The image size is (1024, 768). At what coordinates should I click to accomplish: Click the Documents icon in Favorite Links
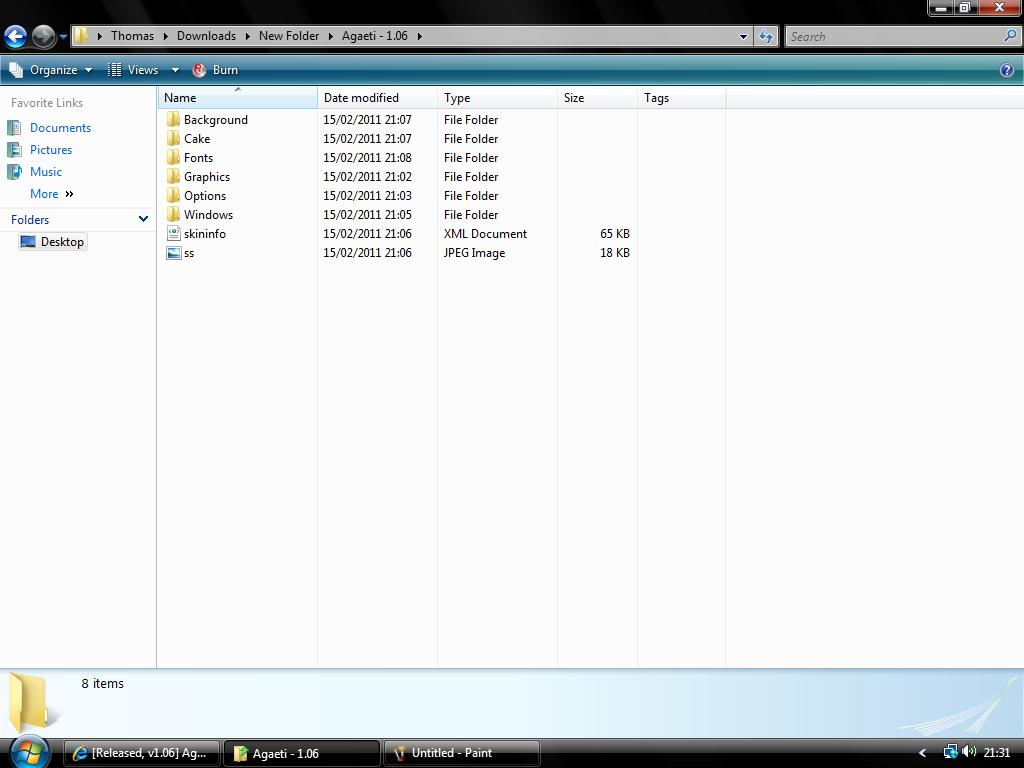tap(14, 128)
